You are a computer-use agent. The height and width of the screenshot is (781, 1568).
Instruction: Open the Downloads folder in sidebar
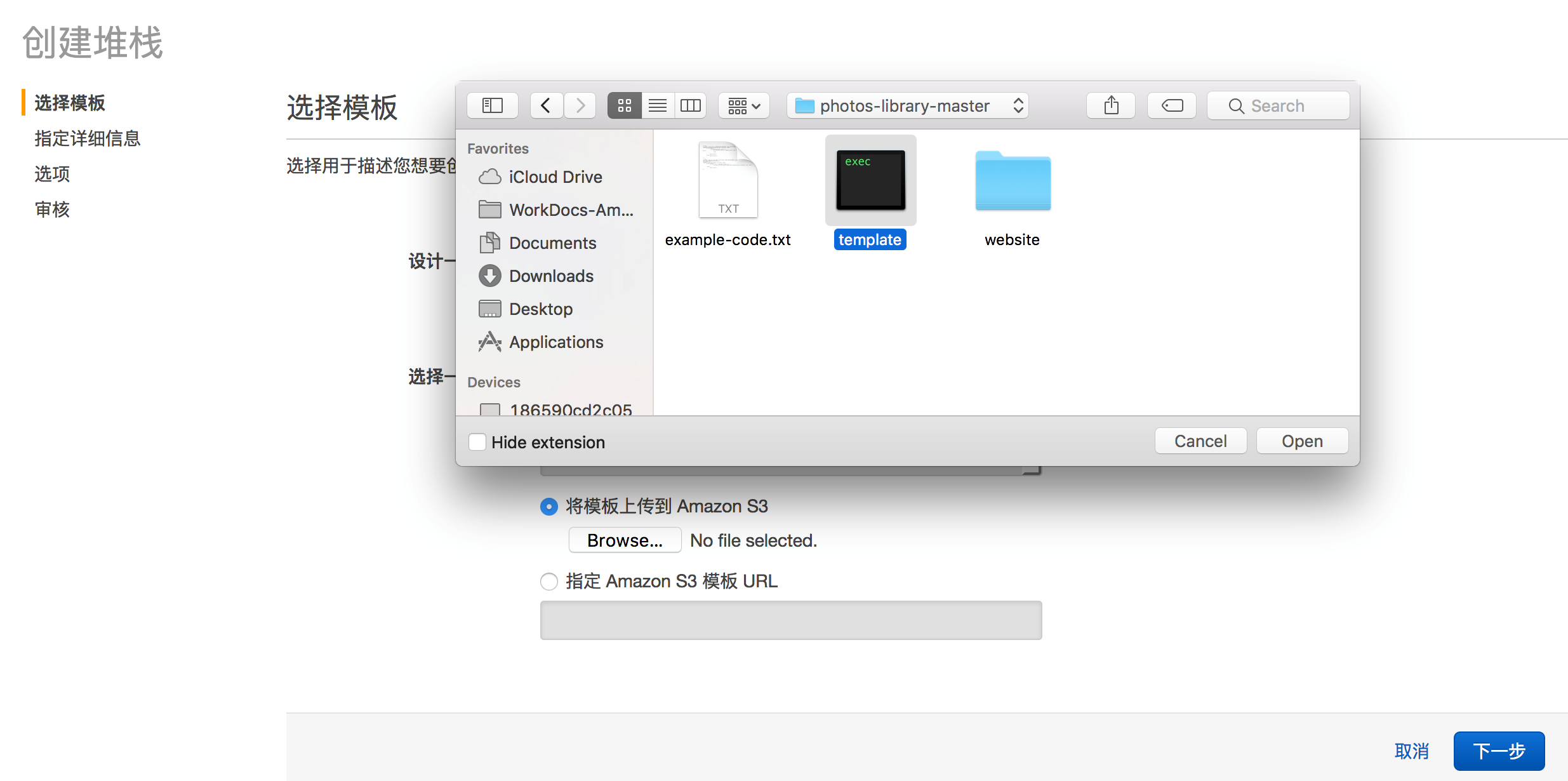(550, 276)
